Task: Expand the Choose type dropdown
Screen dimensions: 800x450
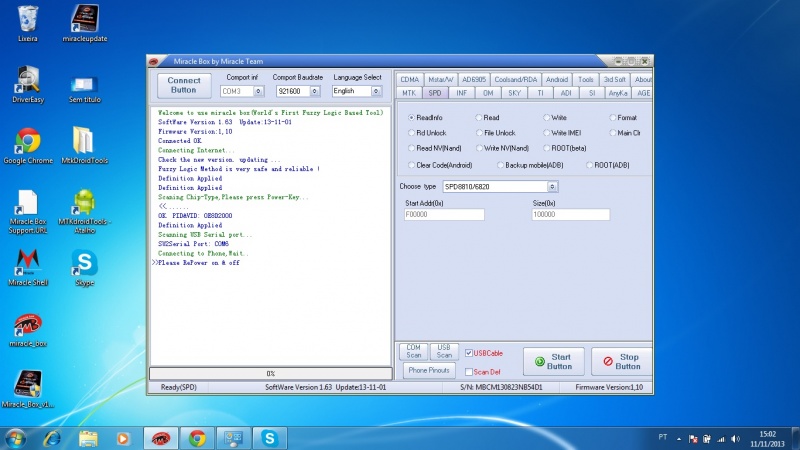Action: click(x=552, y=187)
